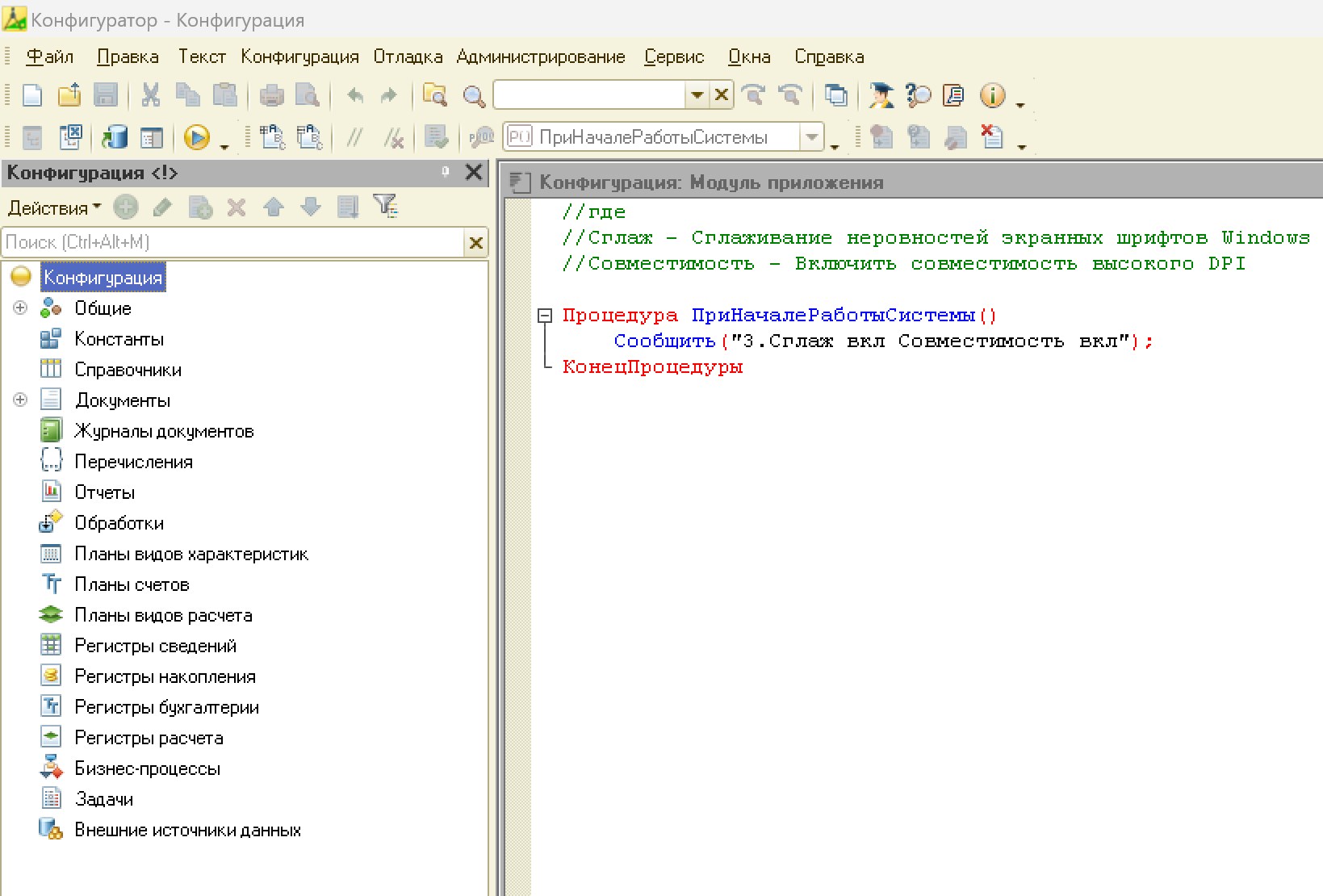Open the Сервис menu

tap(674, 57)
